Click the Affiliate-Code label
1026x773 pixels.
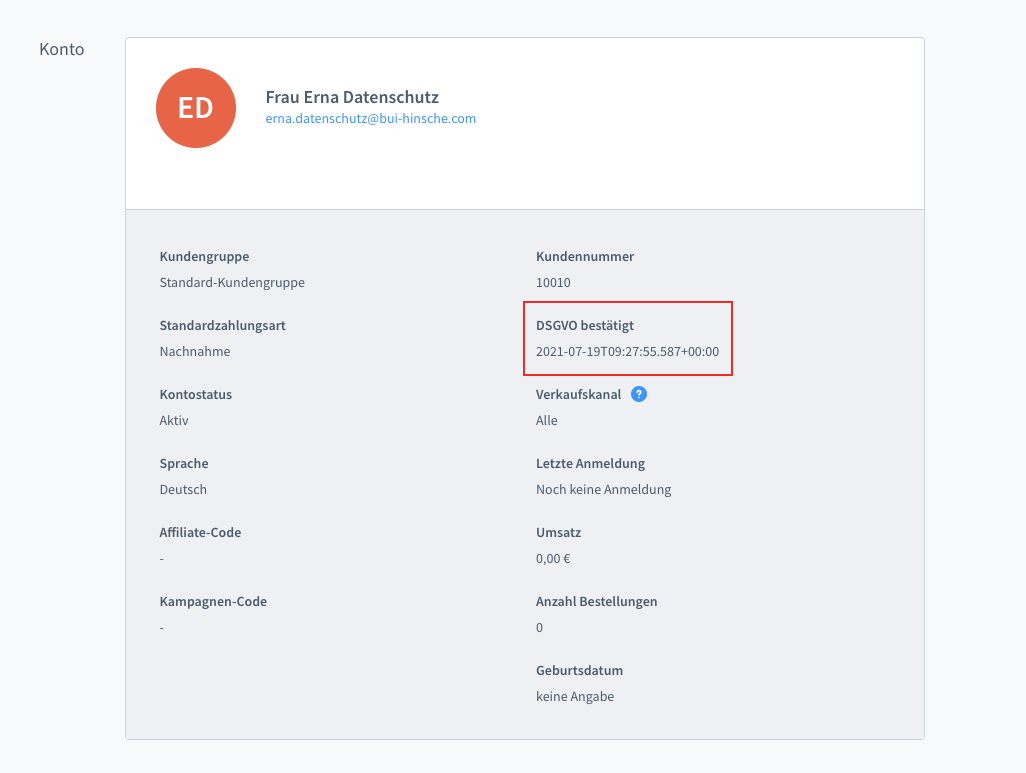200,532
